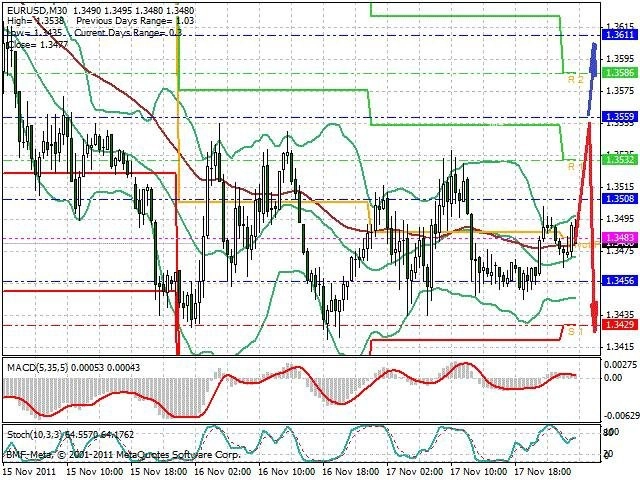Click the 1.3415 price axis value
This screenshot has height=480, width=640.
[x=620, y=347]
